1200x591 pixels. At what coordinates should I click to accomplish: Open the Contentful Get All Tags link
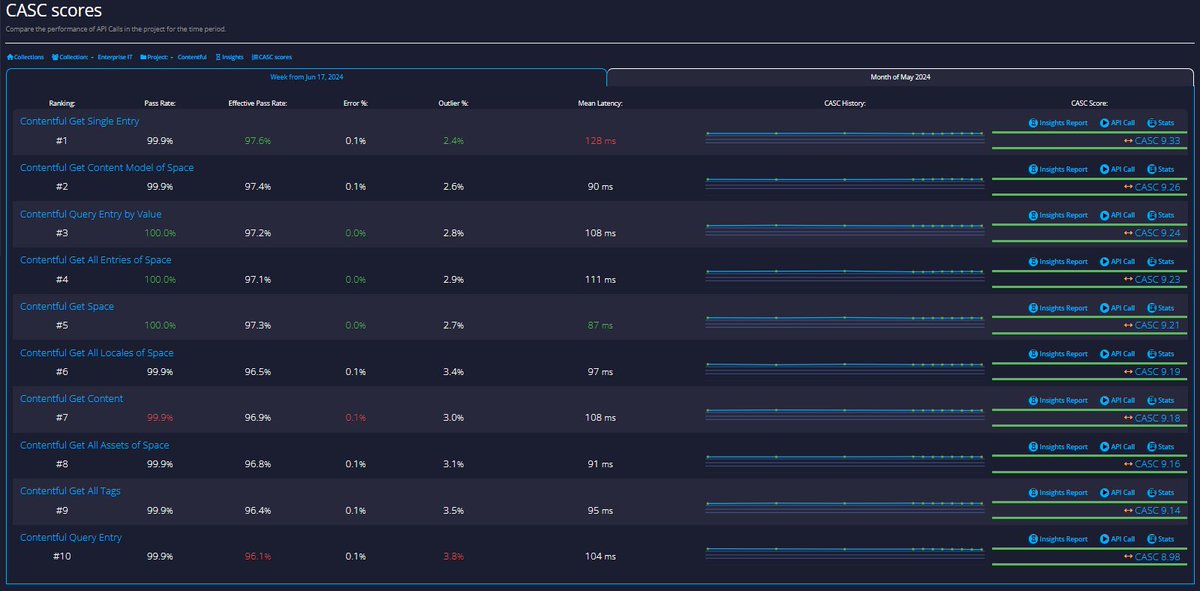[70, 491]
